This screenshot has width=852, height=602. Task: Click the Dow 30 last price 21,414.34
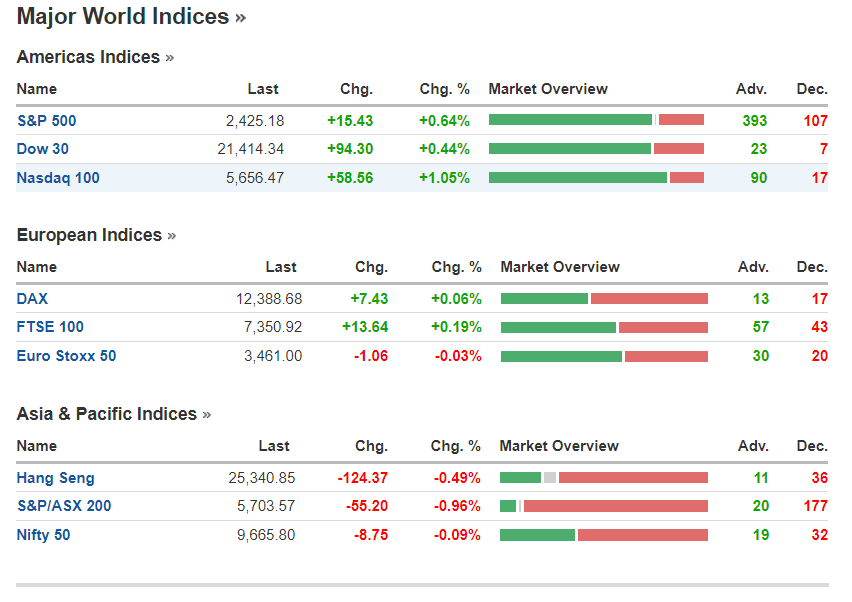(x=250, y=149)
